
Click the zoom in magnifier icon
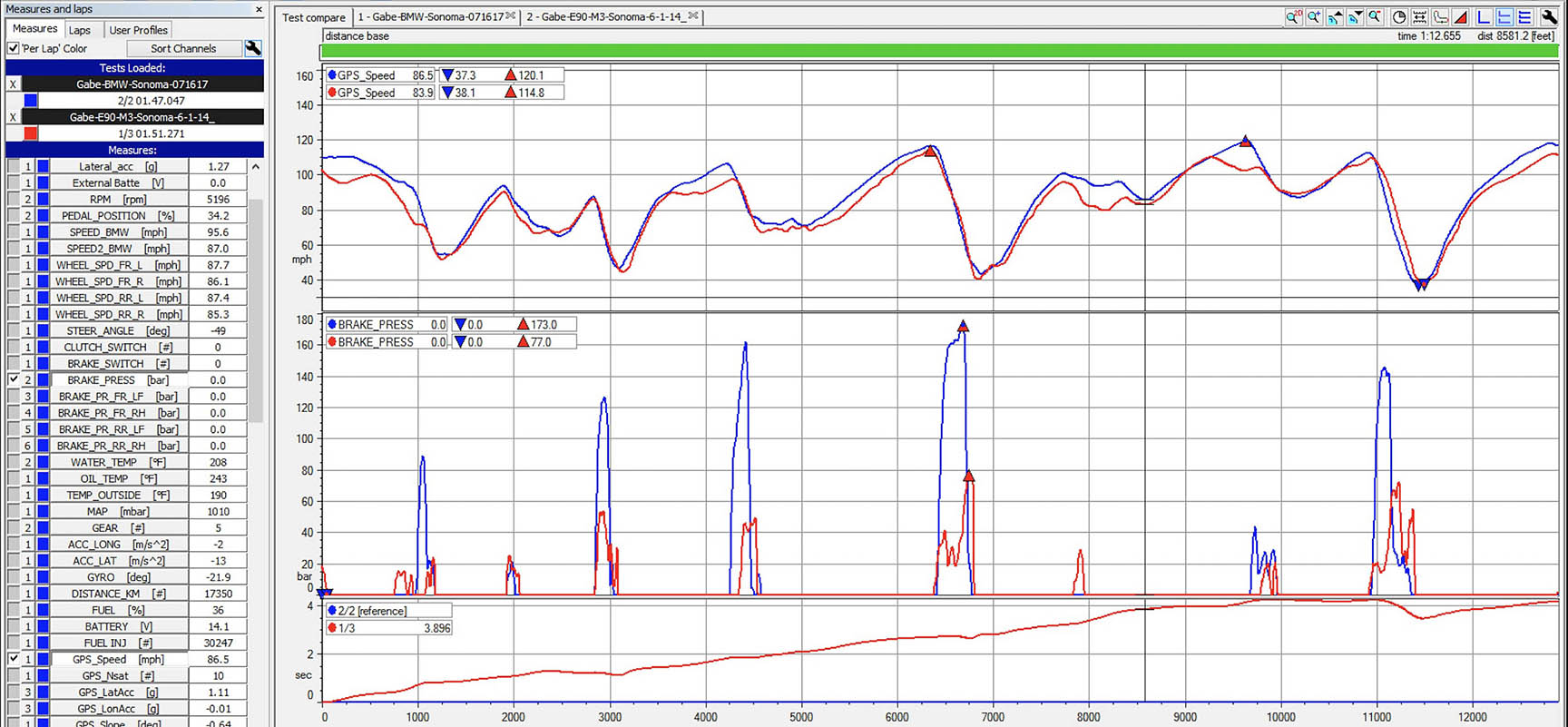[x=1313, y=17]
